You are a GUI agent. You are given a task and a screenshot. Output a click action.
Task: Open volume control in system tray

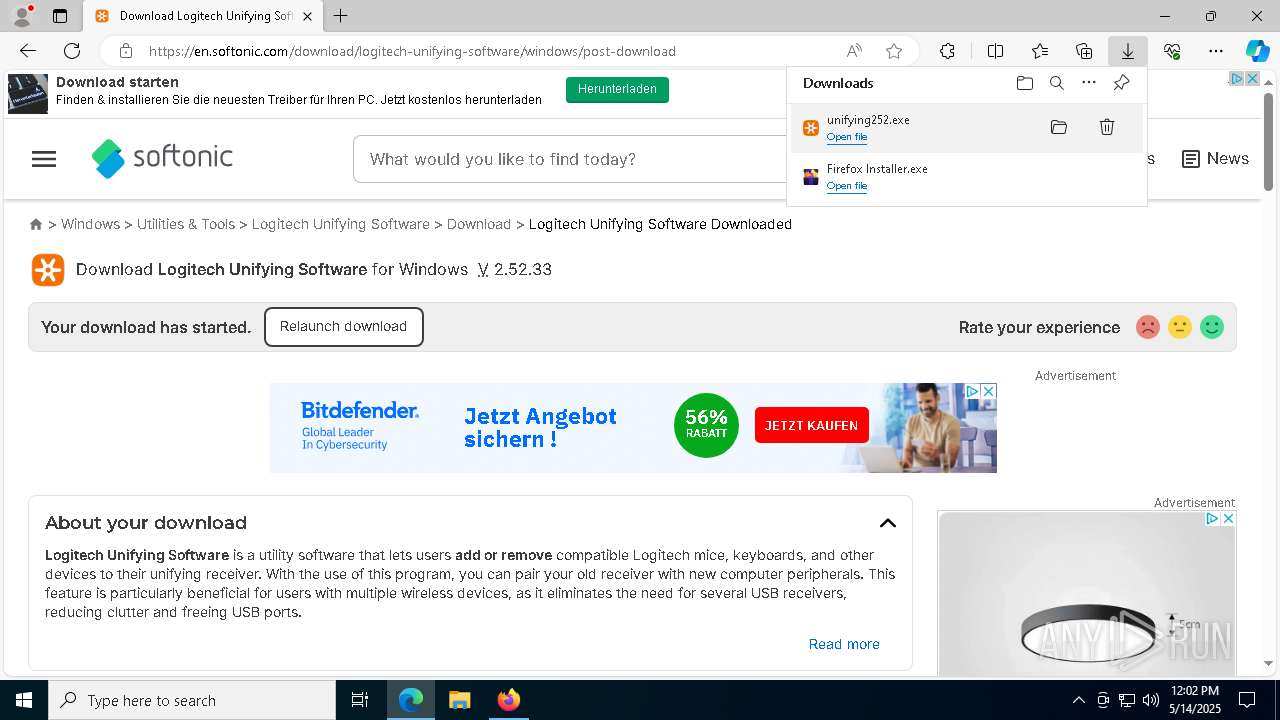[1151, 700]
